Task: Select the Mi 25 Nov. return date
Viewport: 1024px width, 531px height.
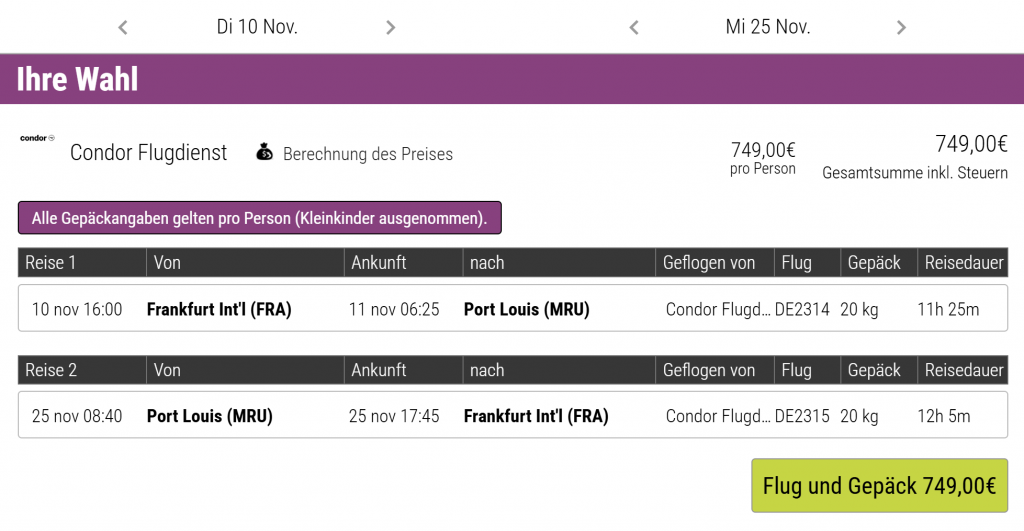Action: pos(767,27)
